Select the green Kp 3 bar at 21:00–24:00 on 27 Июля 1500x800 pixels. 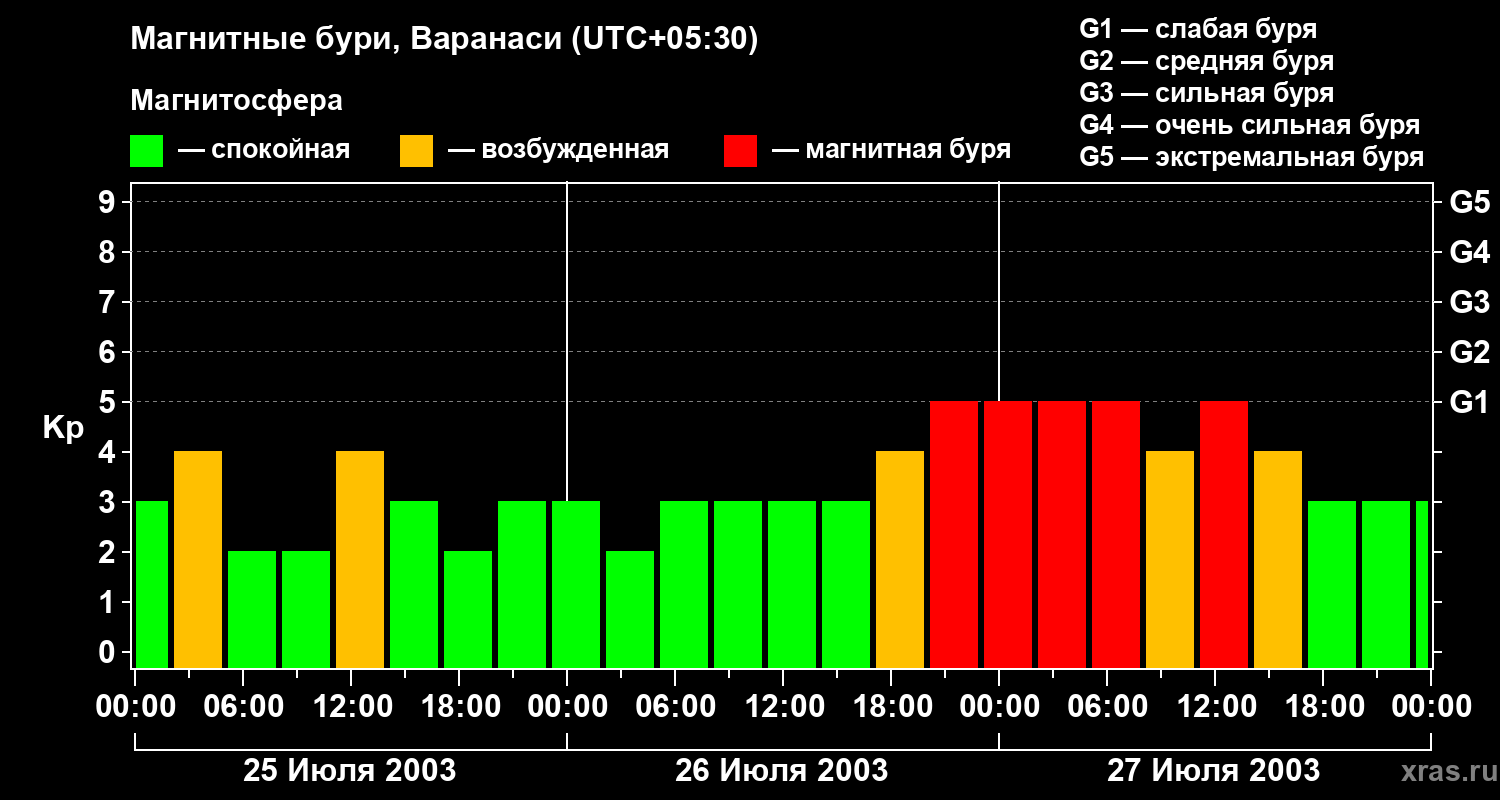1386,585
